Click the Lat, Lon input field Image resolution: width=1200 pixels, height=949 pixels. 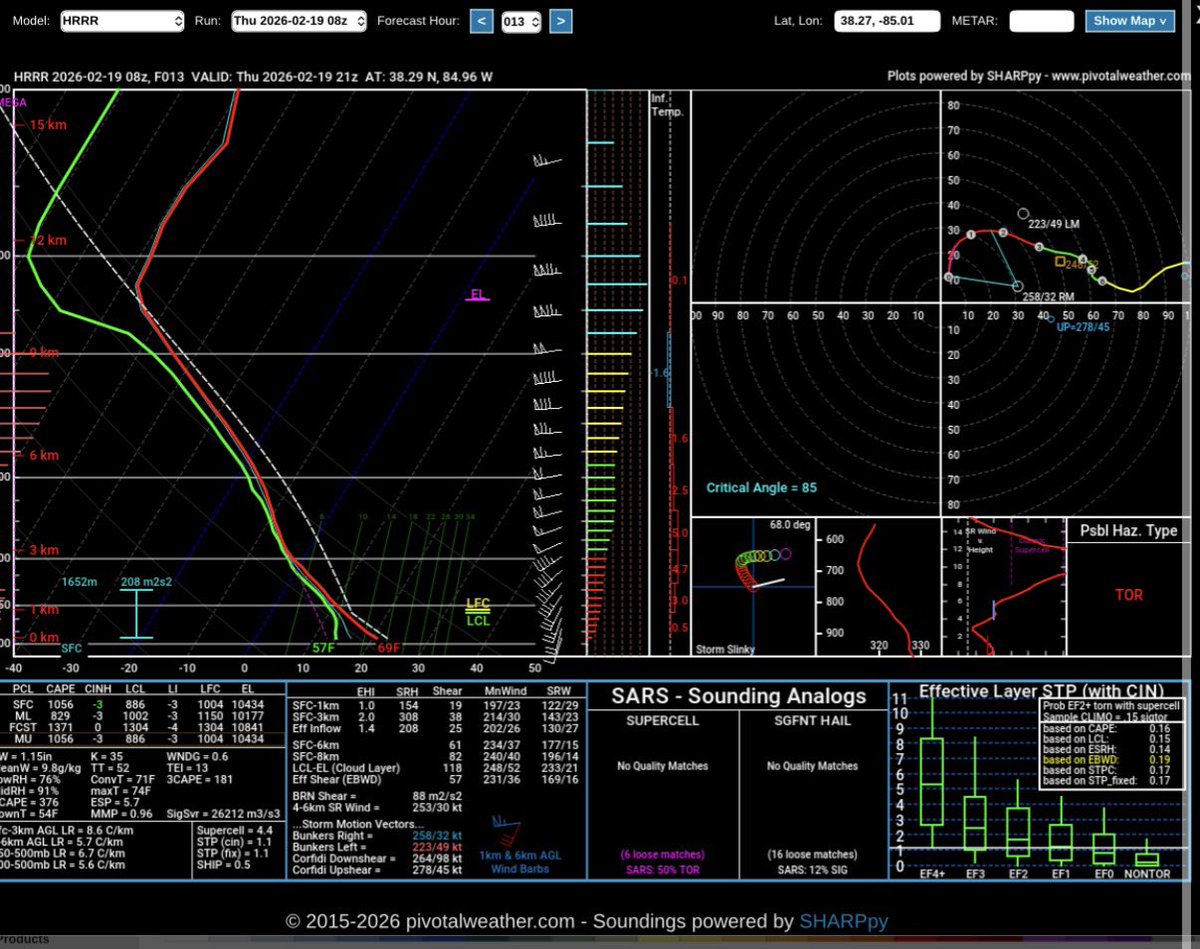[x=887, y=20]
